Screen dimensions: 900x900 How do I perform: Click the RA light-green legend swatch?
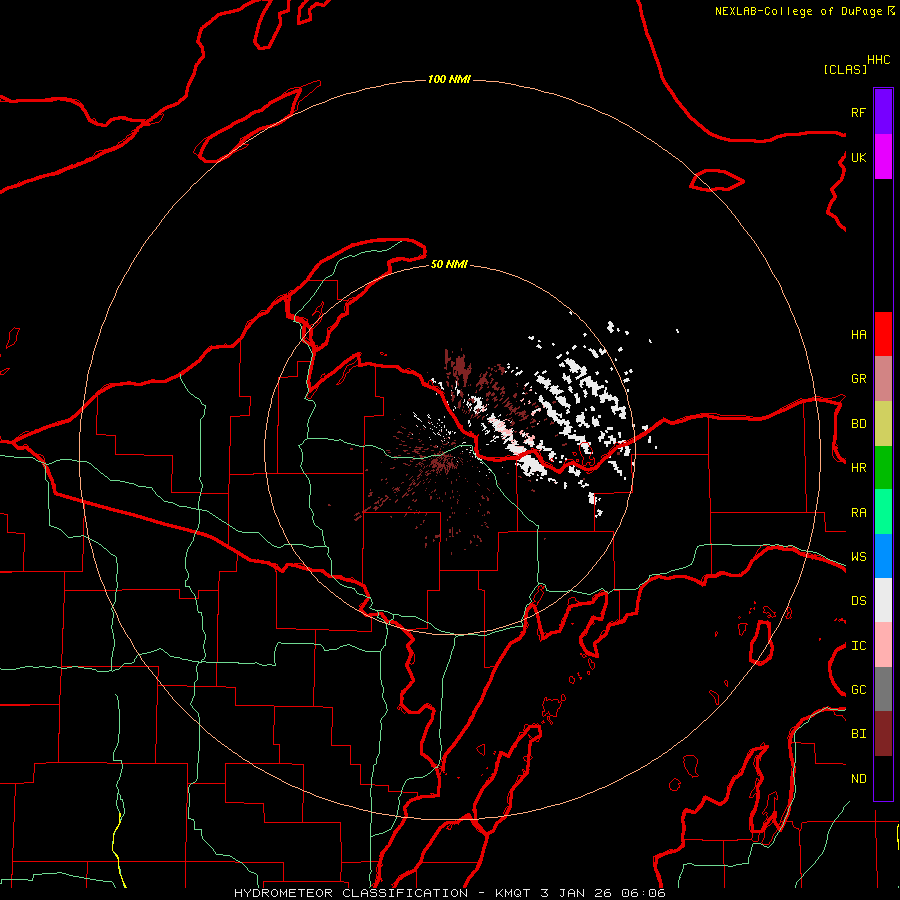coord(883,512)
